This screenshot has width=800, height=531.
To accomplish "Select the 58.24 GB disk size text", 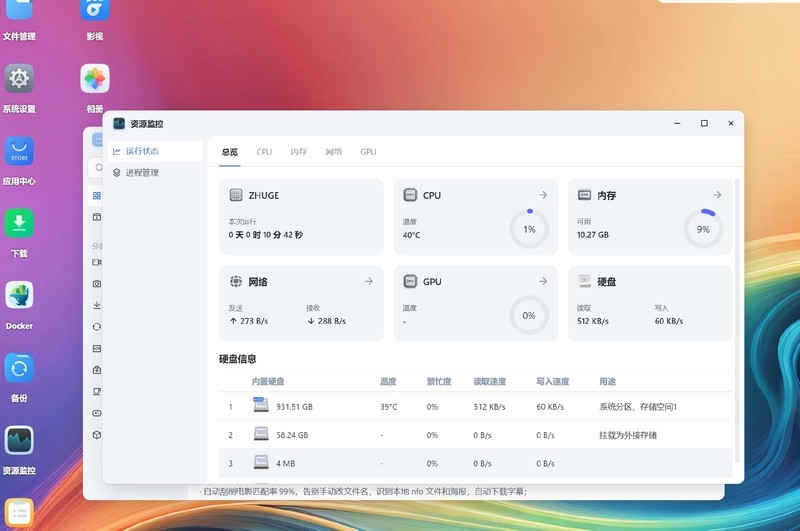I will pos(292,435).
